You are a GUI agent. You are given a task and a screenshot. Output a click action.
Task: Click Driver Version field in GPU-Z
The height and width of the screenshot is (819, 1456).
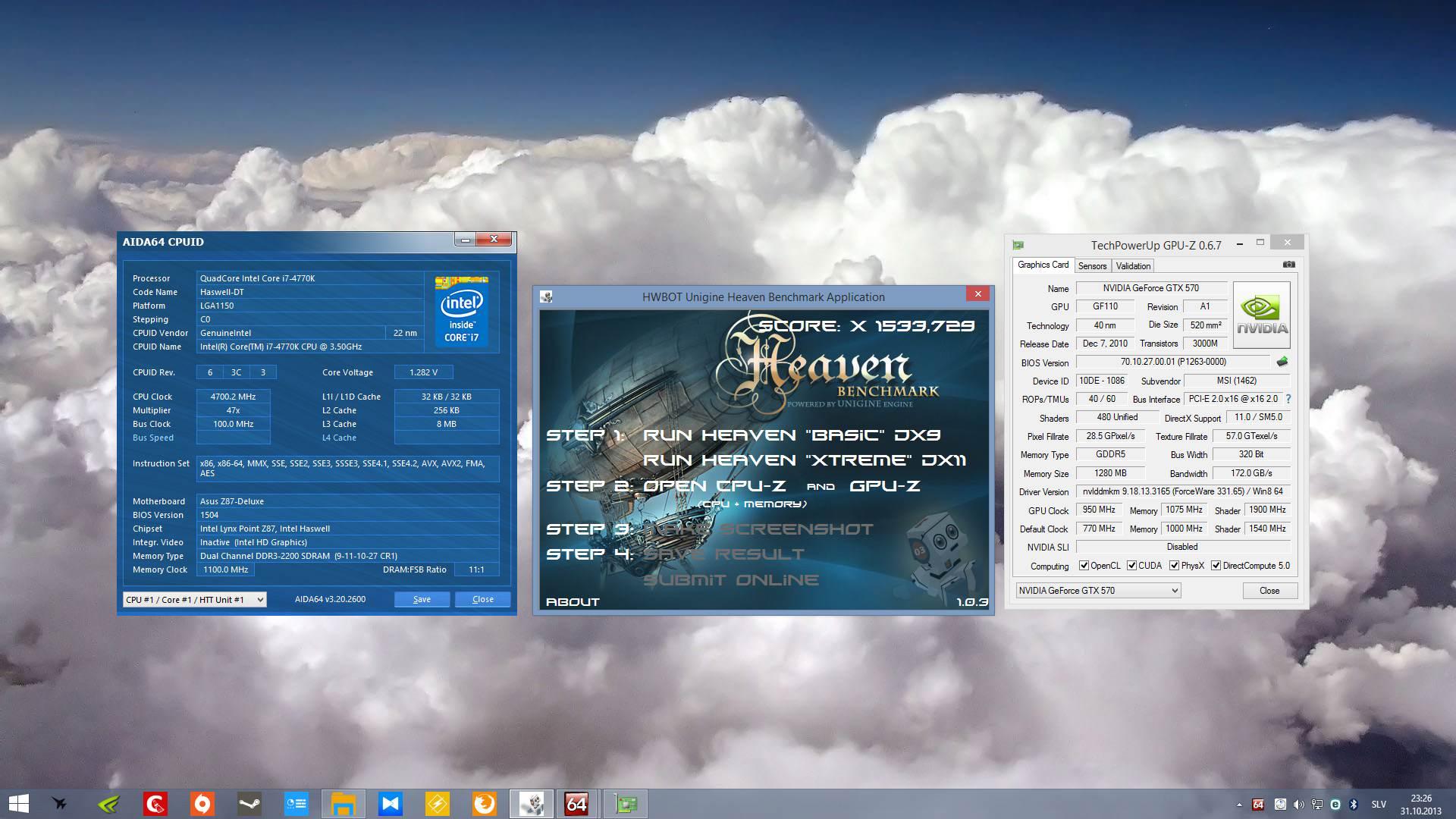(1183, 491)
